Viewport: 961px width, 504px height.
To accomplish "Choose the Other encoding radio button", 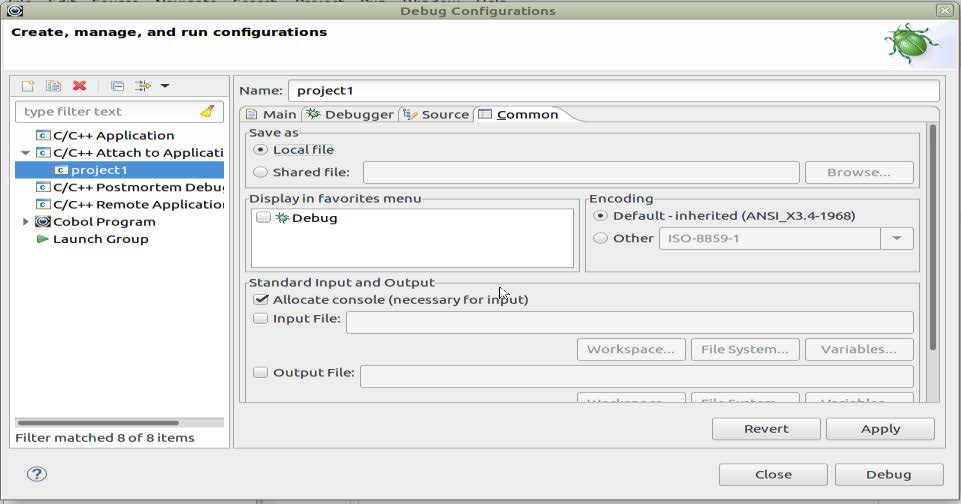I will [600, 238].
